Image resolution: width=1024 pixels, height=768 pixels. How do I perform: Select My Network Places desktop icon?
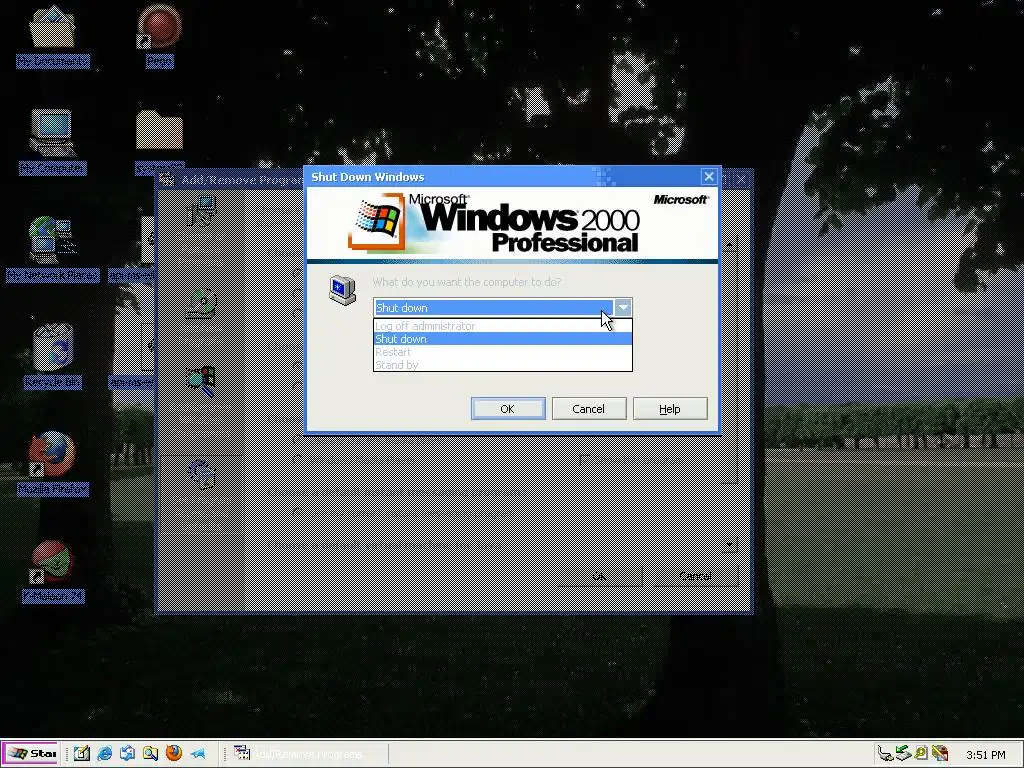click(x=52, y=249)
